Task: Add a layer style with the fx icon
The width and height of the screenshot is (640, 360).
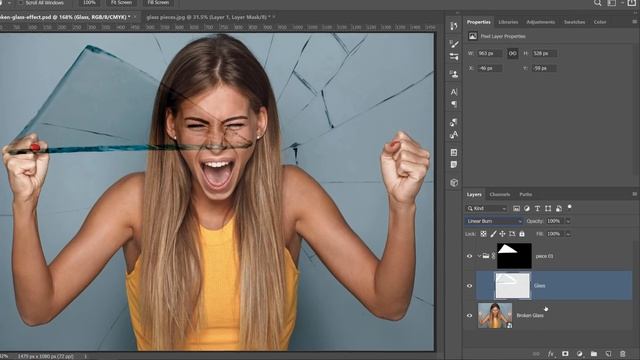Action: click(x=551, y=354)
